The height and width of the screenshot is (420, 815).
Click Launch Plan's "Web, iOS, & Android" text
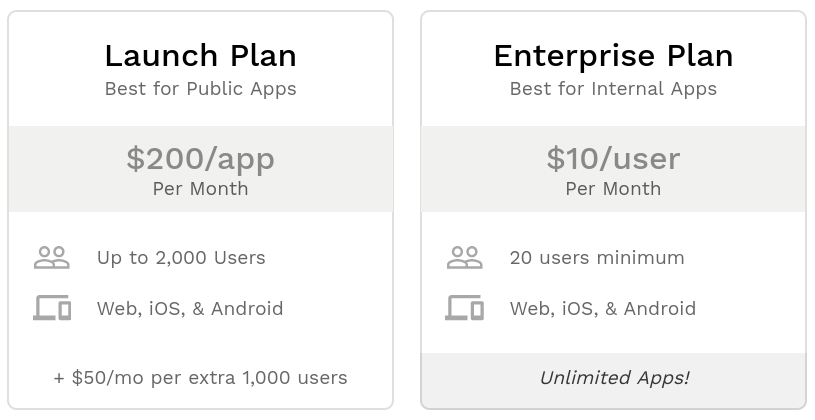(190, 309)
